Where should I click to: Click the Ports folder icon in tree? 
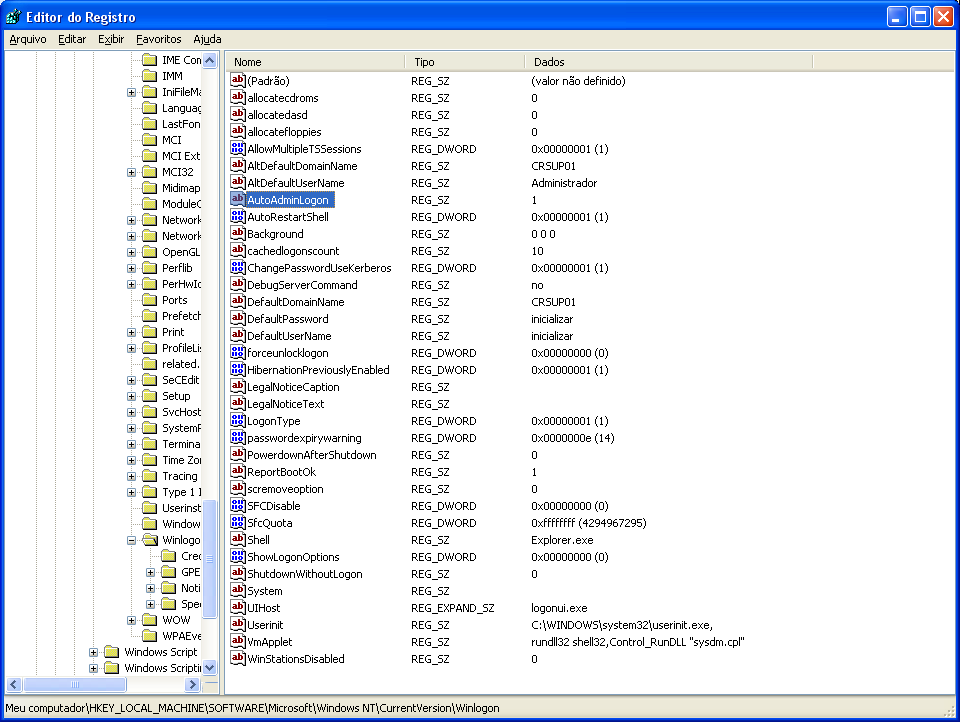point(149,300)
